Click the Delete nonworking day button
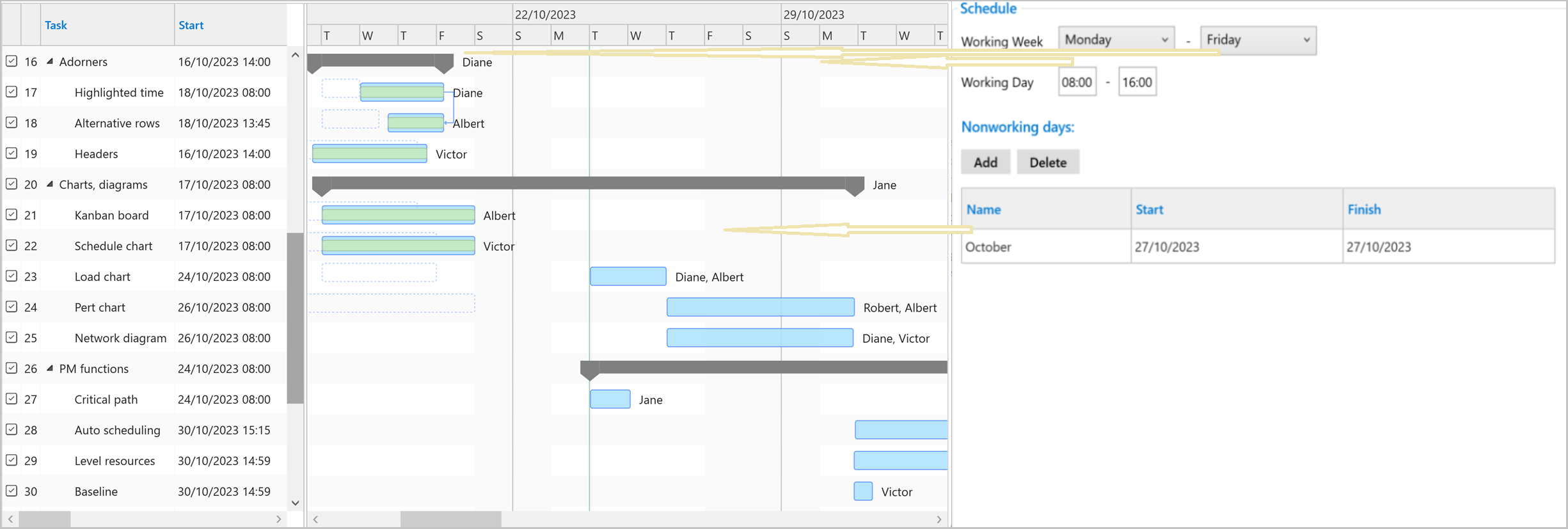 point(1047,162)
